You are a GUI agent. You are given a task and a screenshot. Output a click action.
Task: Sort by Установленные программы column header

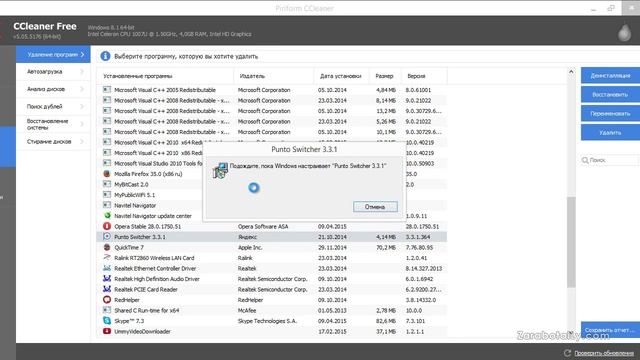pos(165,76)
